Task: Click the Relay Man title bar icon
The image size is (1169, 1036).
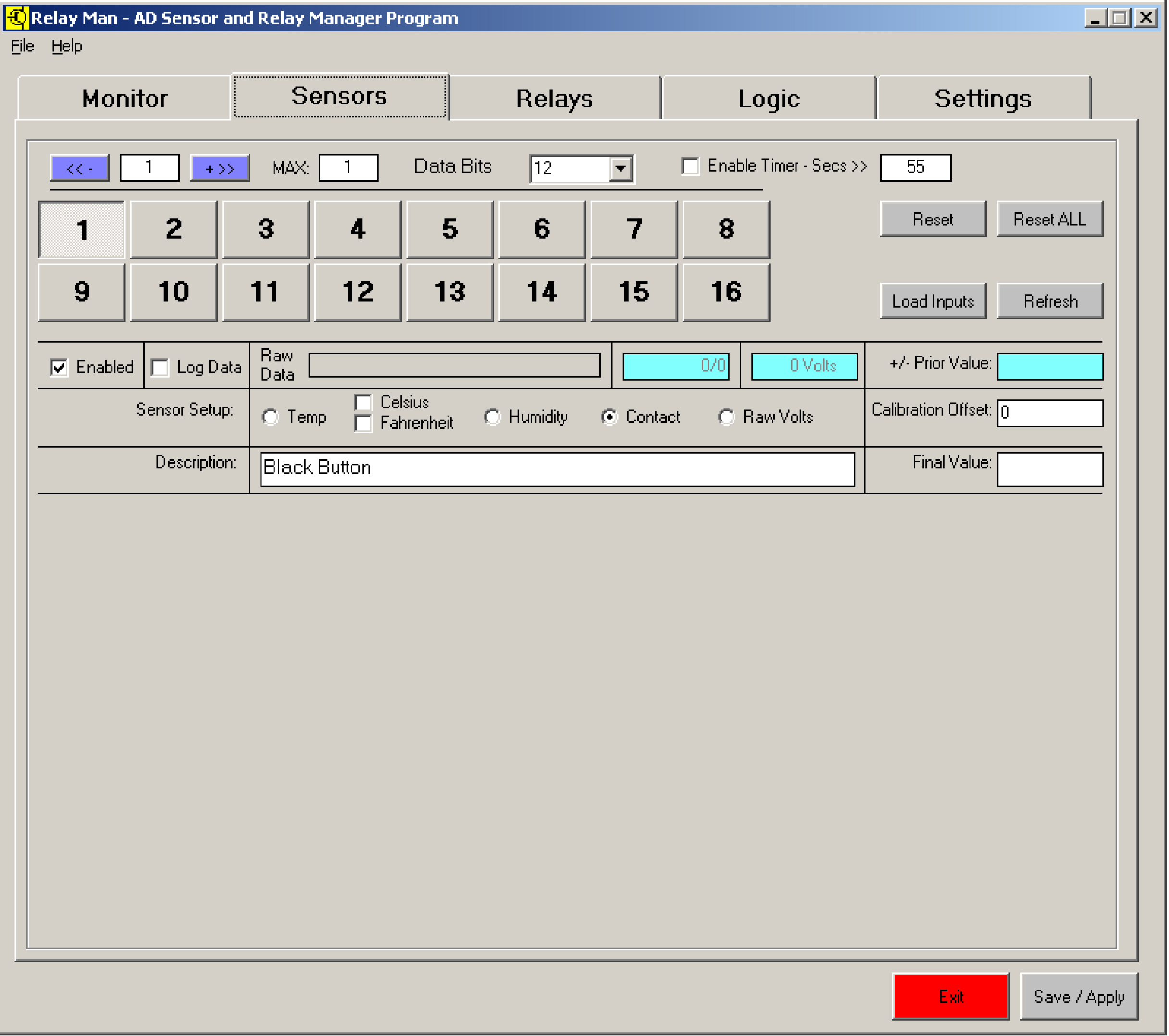Action: point(16,17)
